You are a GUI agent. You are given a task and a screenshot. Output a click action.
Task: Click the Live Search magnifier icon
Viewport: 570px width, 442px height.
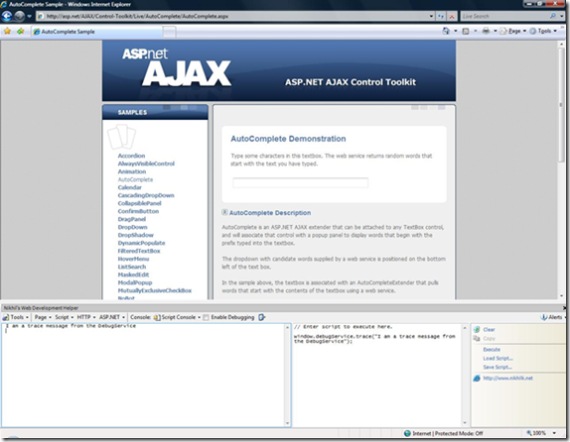(x=553, y=16)
